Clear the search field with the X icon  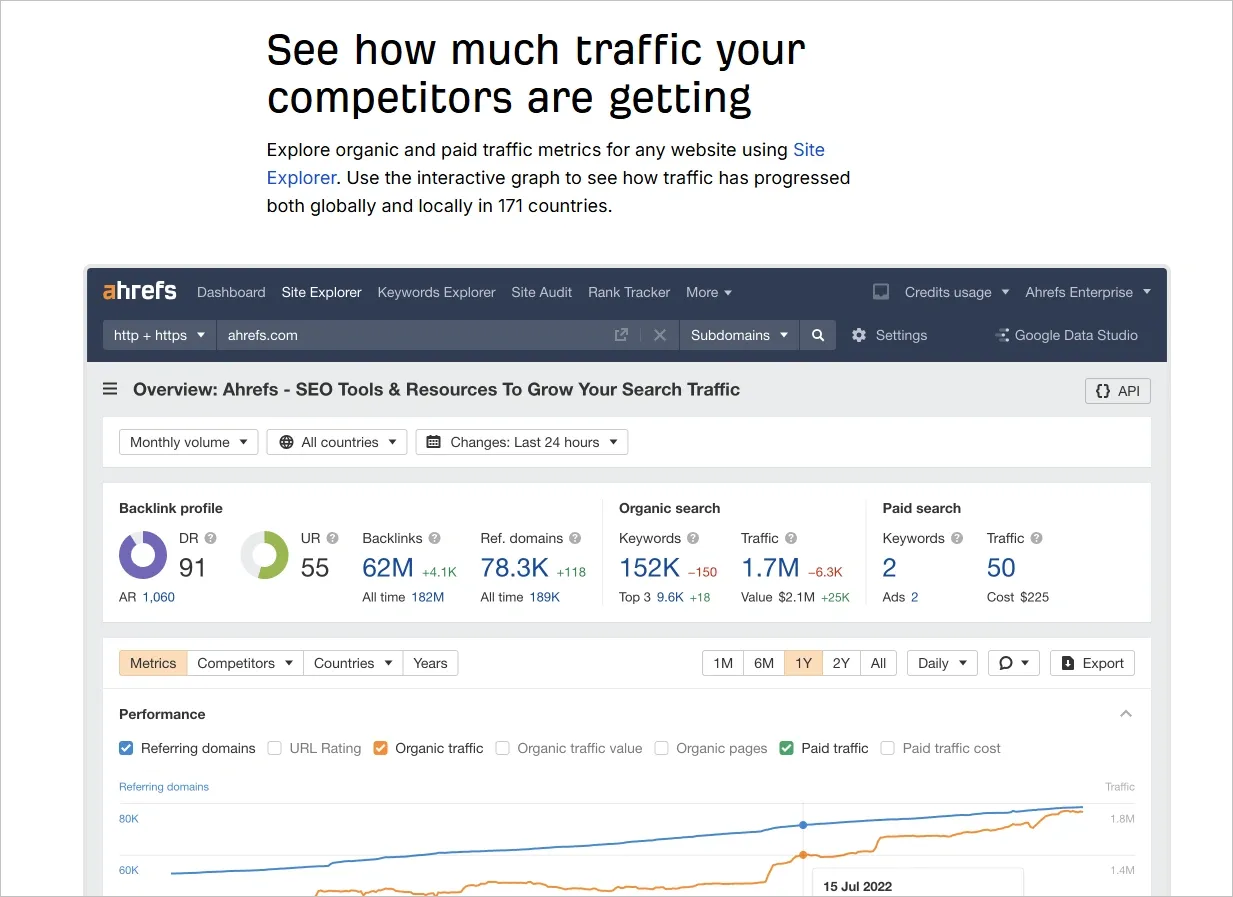(x=659, y=335)
